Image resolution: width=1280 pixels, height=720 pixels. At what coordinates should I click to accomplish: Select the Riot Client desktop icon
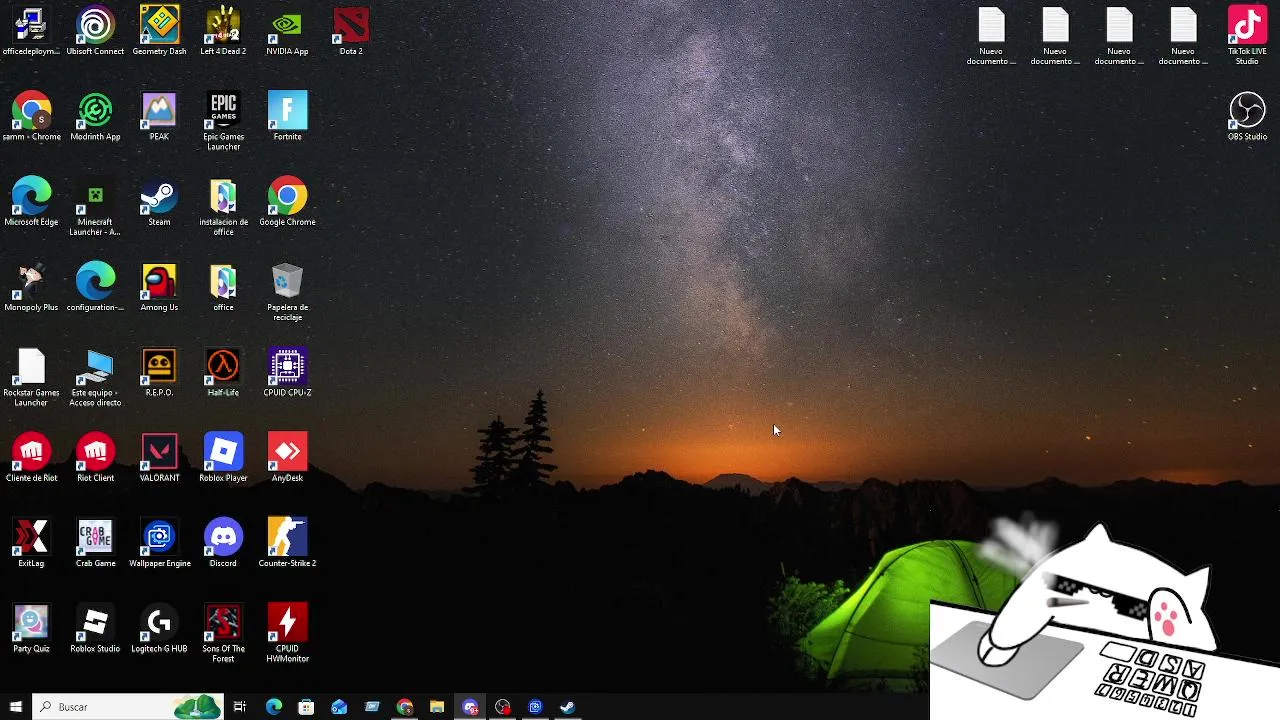(95, 458)
